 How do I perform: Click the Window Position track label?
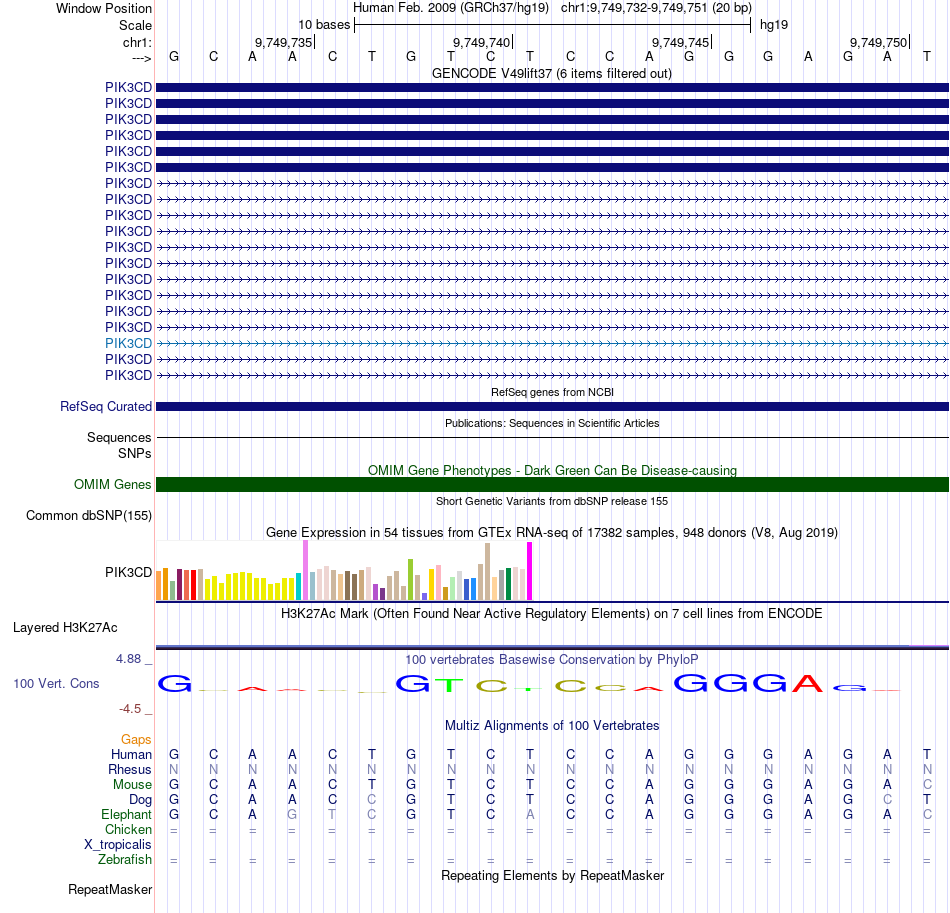coord(104,8)
